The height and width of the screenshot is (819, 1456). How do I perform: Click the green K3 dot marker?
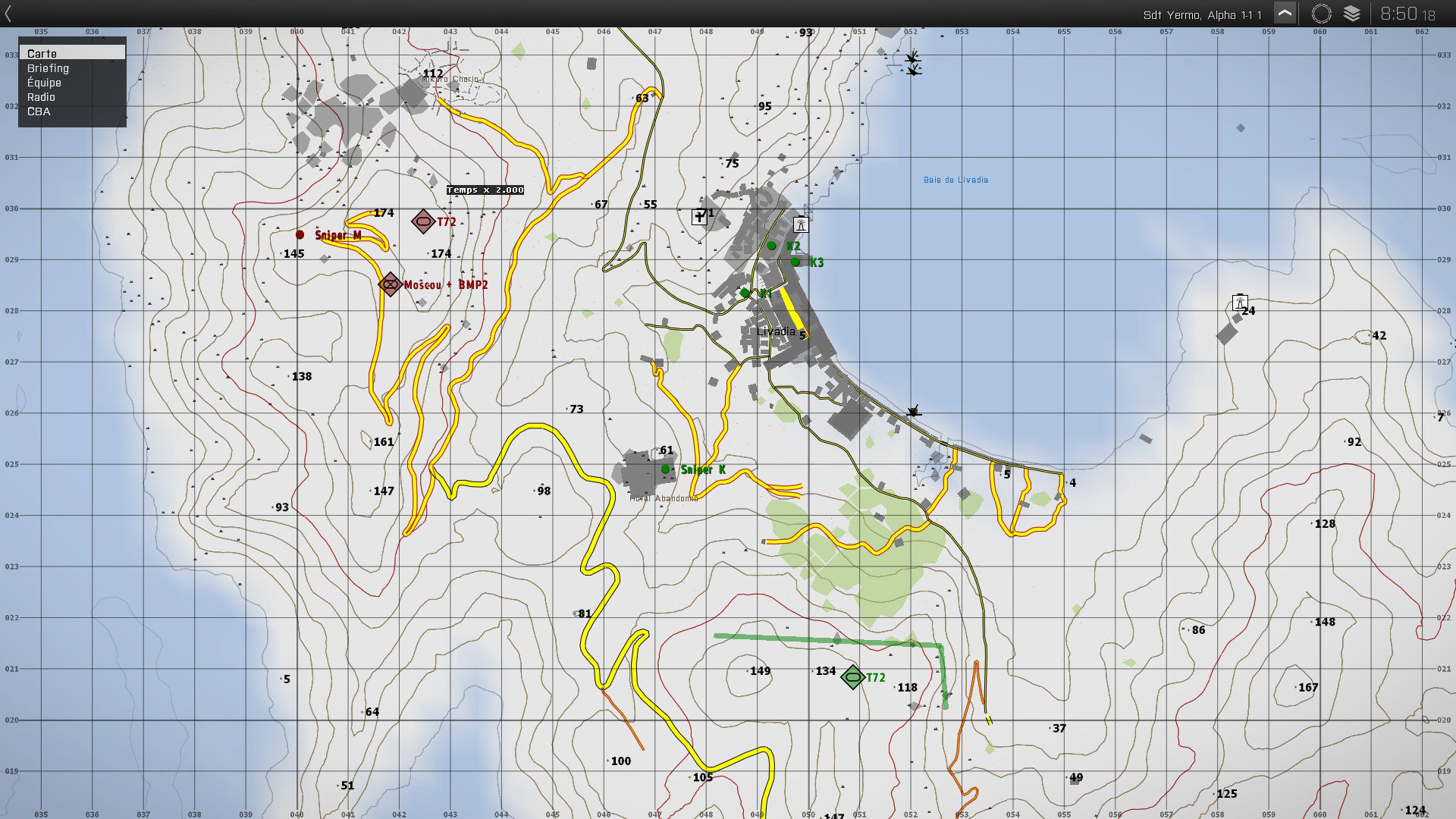(x=795, y=262)
